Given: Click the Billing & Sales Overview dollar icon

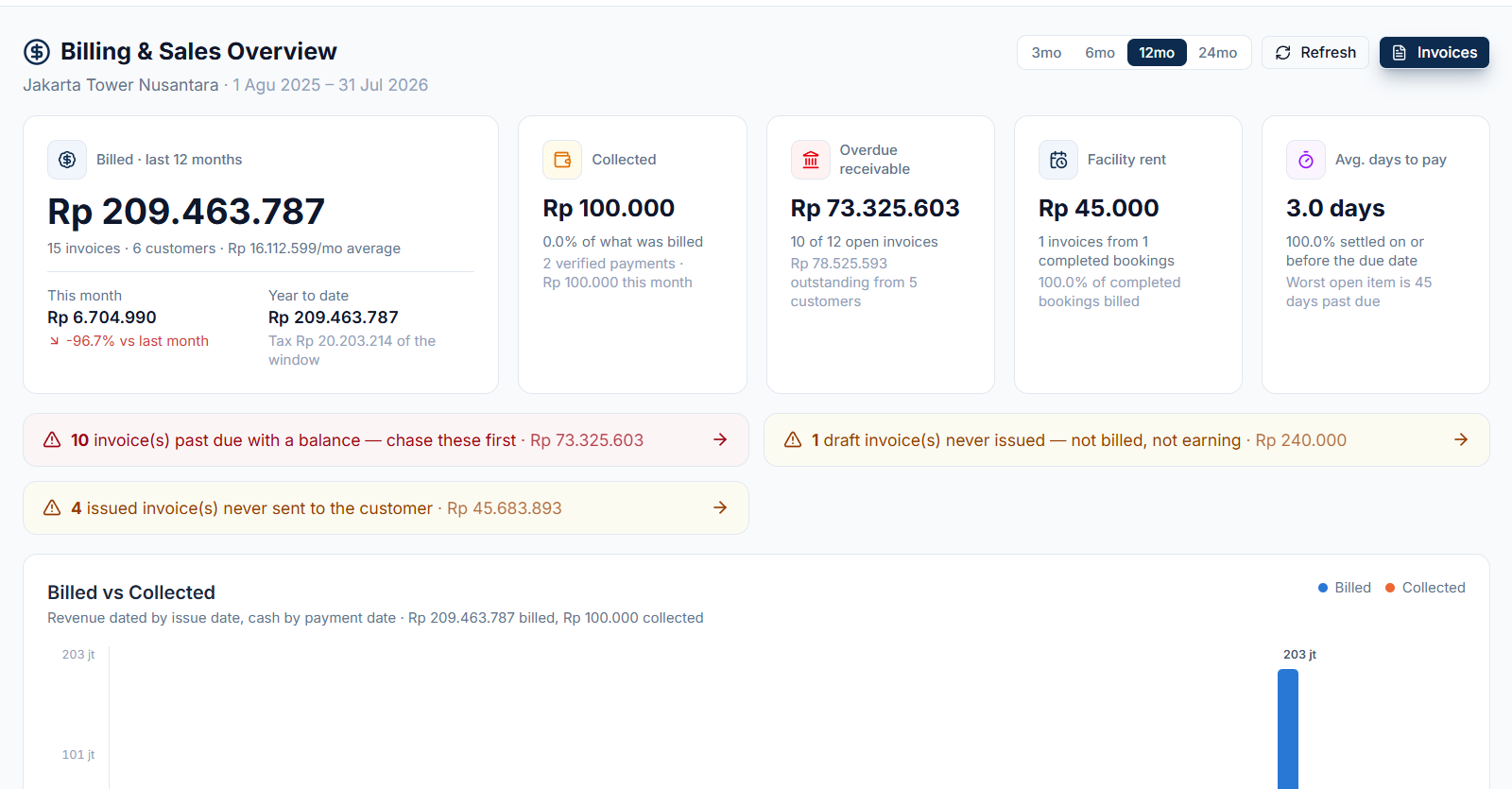Looking at the screenshot, I should point(37,51).
